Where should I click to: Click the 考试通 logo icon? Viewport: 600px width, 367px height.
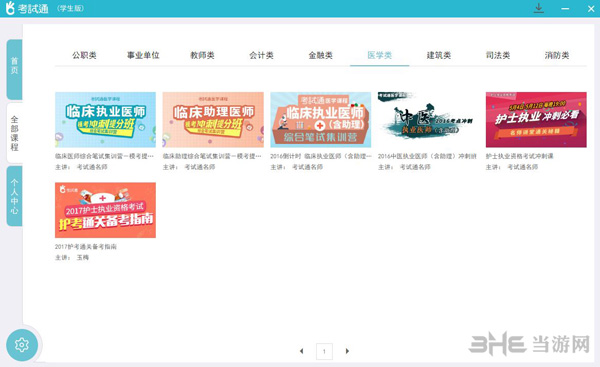click(10, 8)
